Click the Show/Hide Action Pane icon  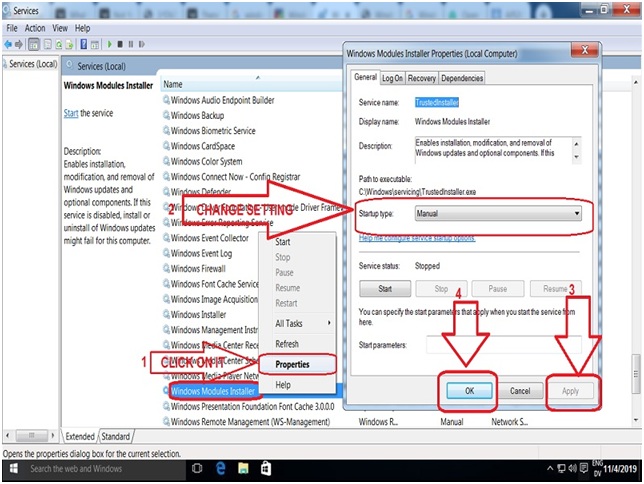(x=95, y=44)
